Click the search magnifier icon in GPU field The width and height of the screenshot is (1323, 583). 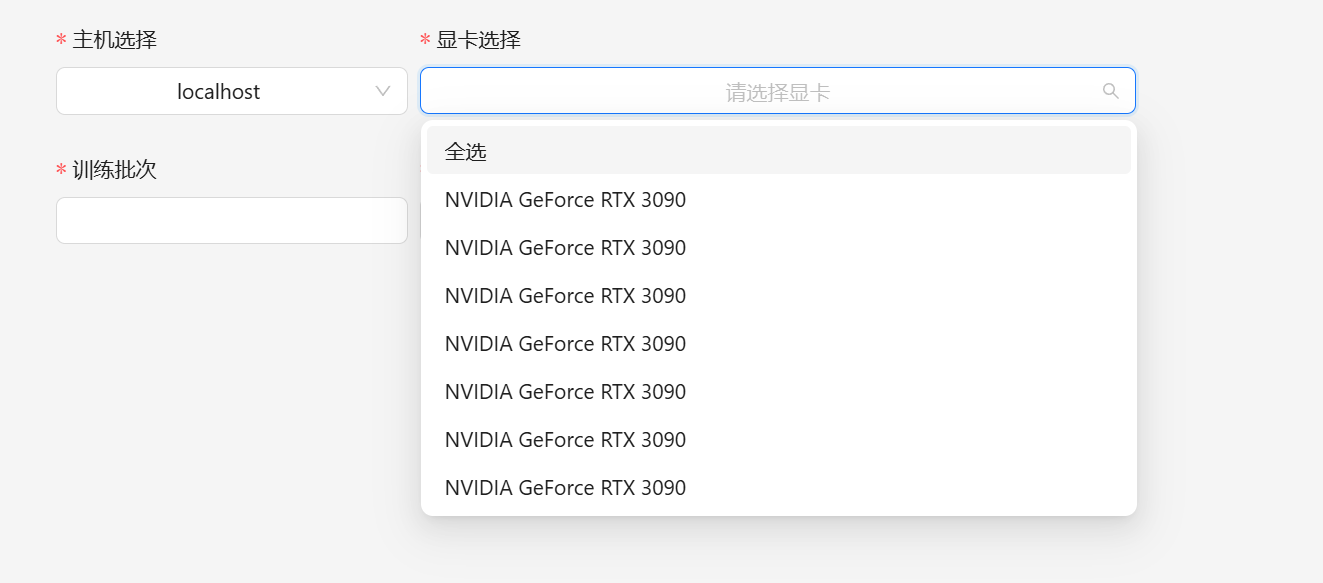(1110, 91)
